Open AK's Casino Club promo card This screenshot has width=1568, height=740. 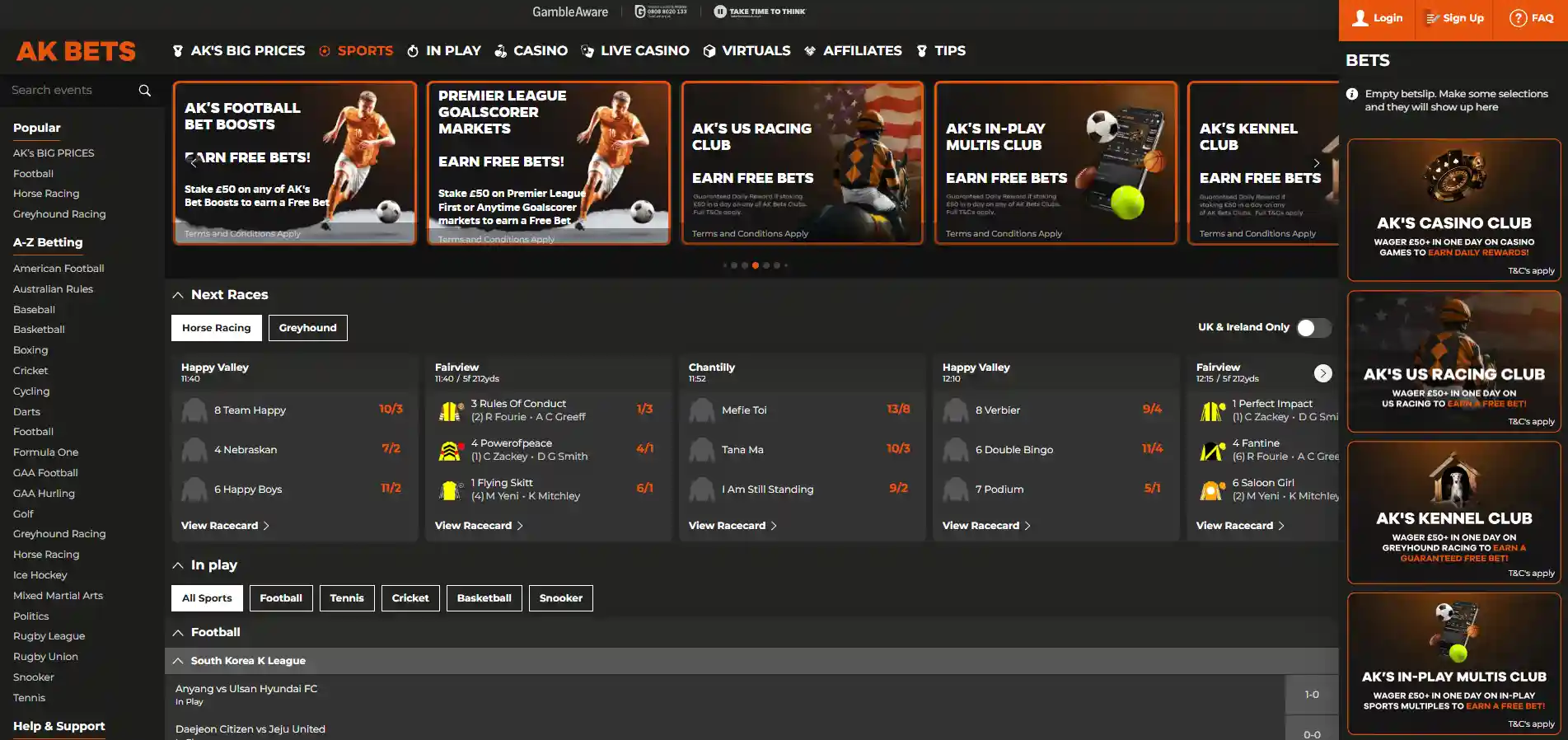coord(1454,210)
